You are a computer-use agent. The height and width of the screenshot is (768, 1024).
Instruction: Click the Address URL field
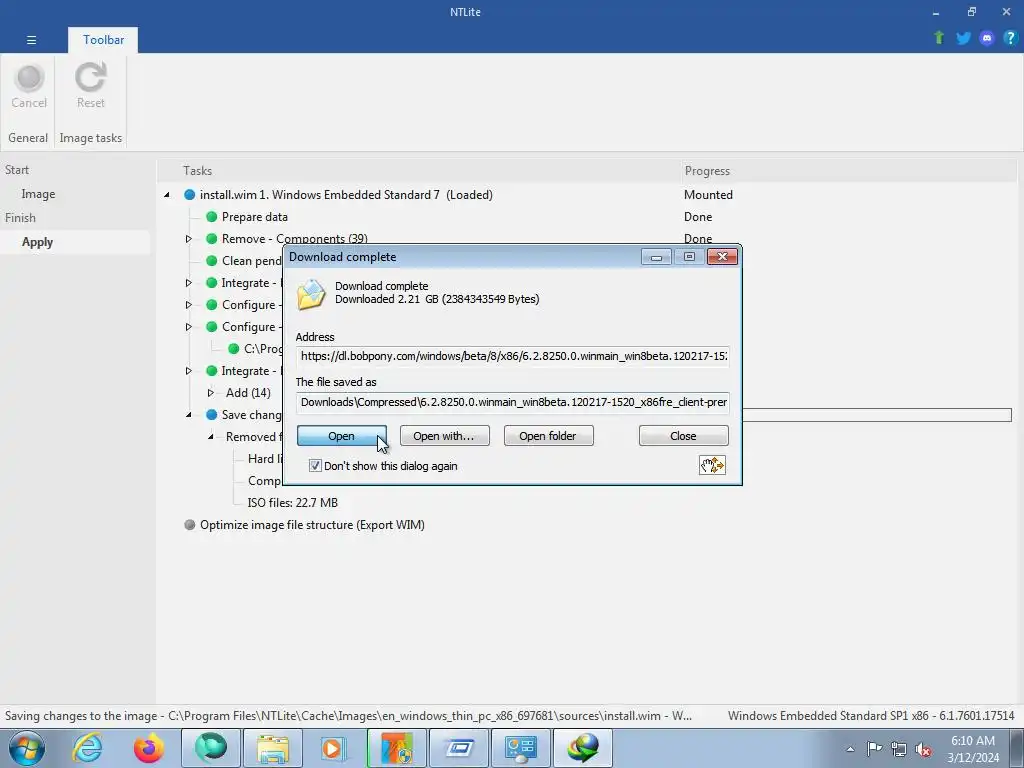(x=513, y=357)
